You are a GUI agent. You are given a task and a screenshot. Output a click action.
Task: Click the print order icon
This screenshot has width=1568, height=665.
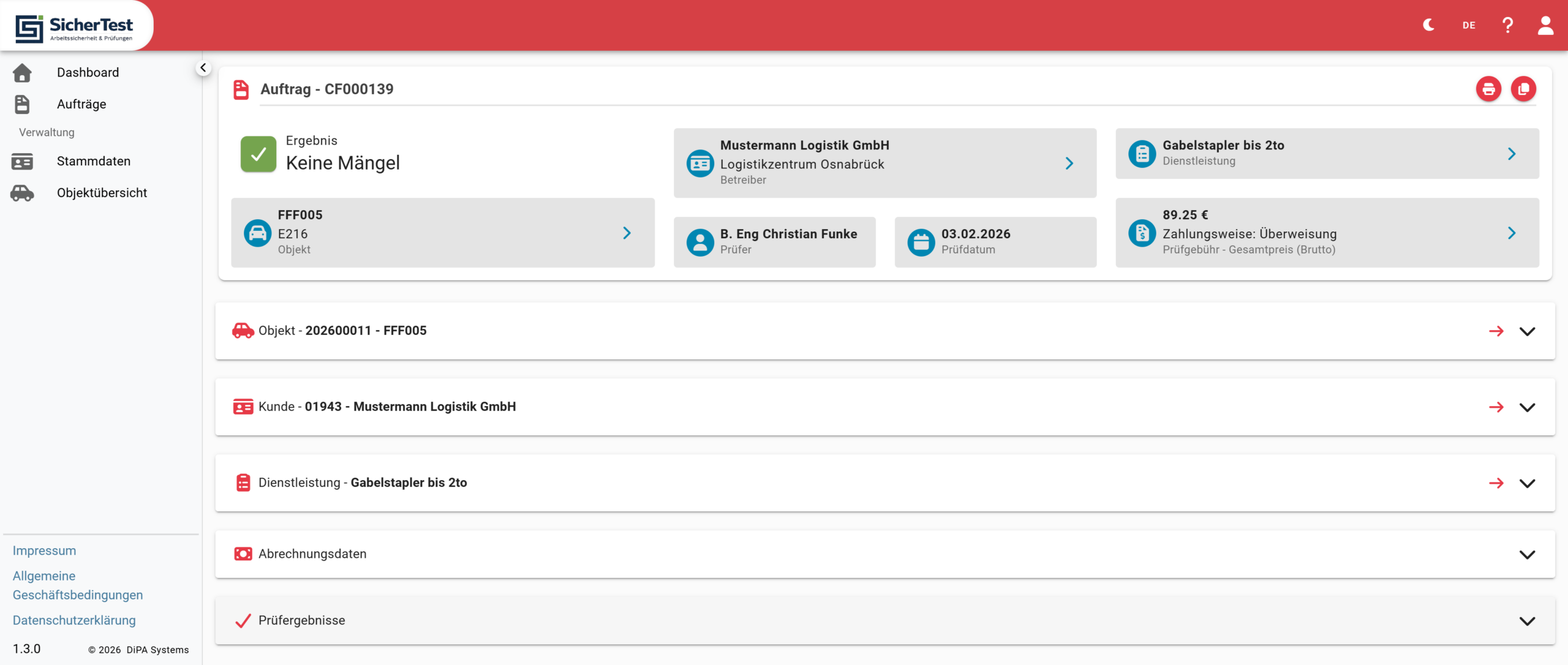[x=1488, y=89]
